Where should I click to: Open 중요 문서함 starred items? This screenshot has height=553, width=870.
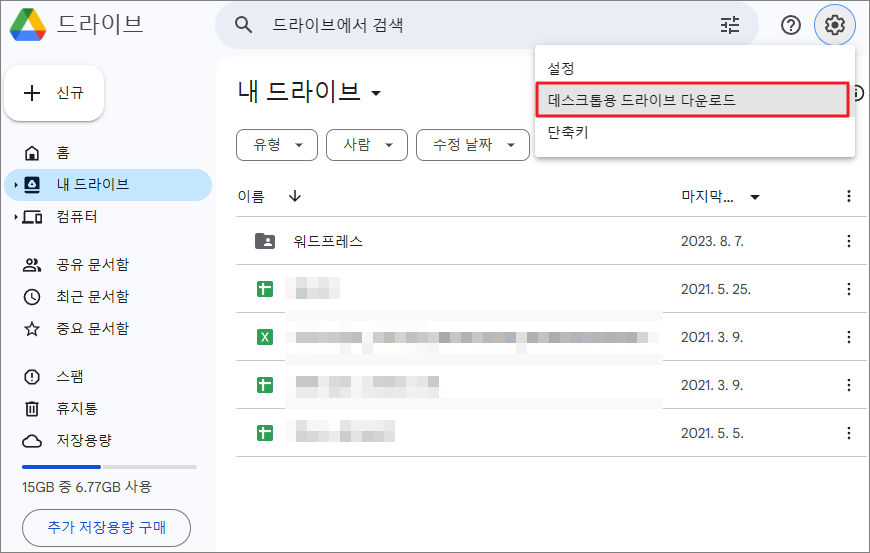click(91, 329)
